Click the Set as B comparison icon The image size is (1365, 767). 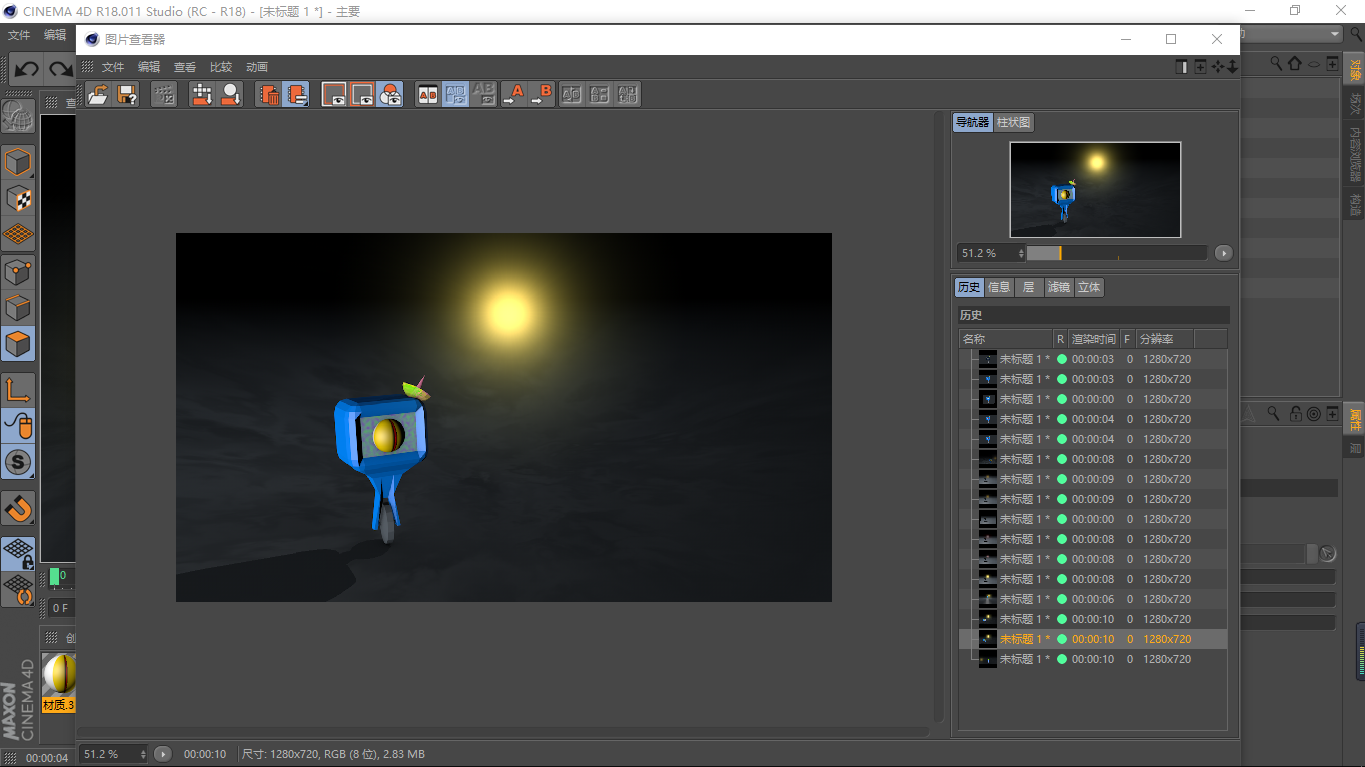[541, 95]
